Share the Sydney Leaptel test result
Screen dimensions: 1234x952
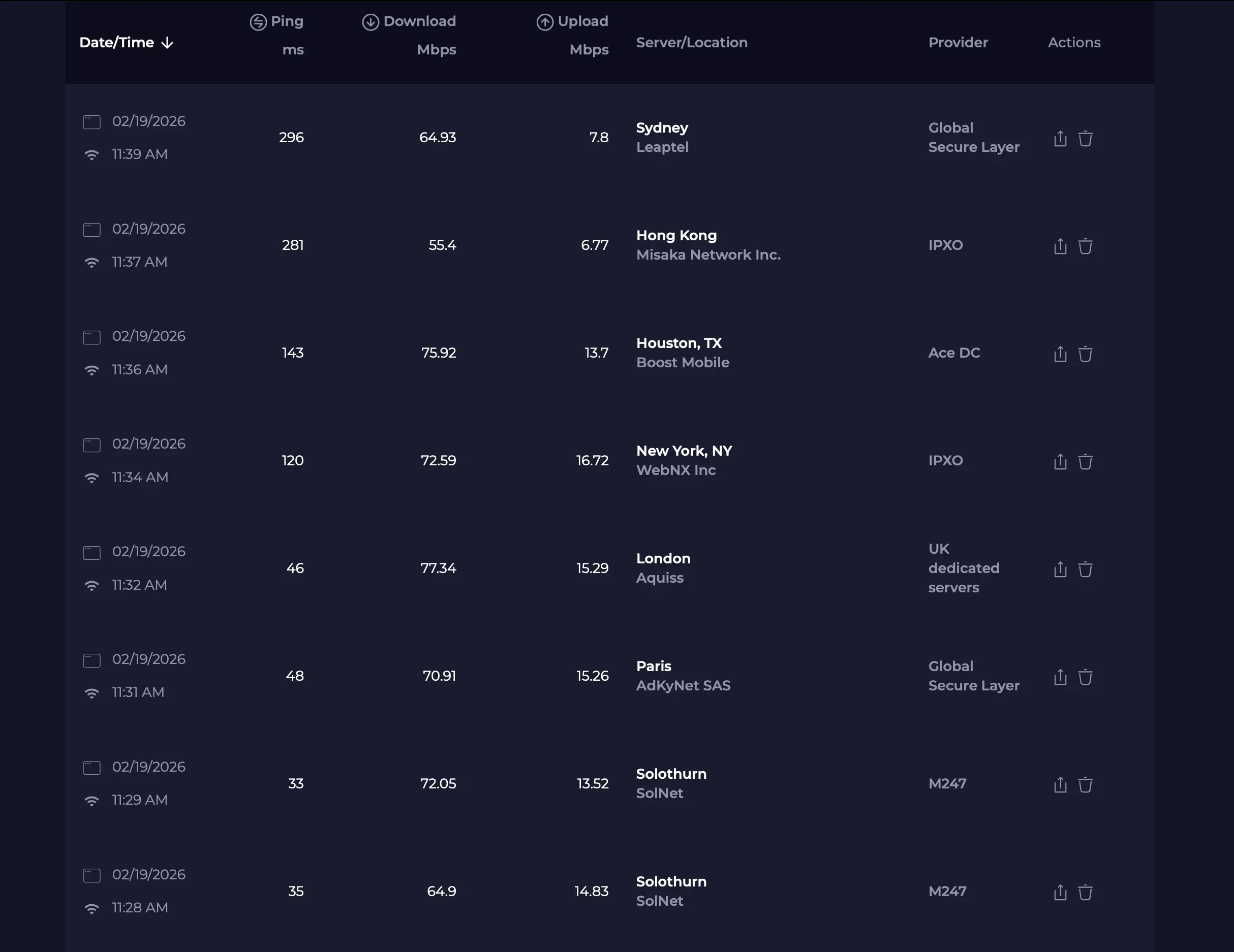1060,138
